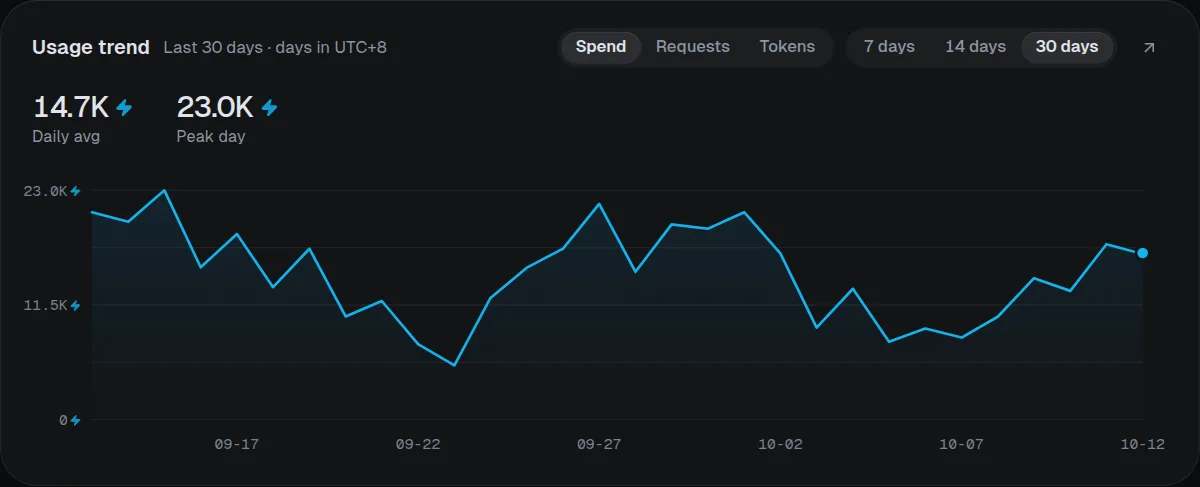Click the lightning icon next to 0 axis label
This screenshot has height=487, width=1200.
tap(75, 420)
